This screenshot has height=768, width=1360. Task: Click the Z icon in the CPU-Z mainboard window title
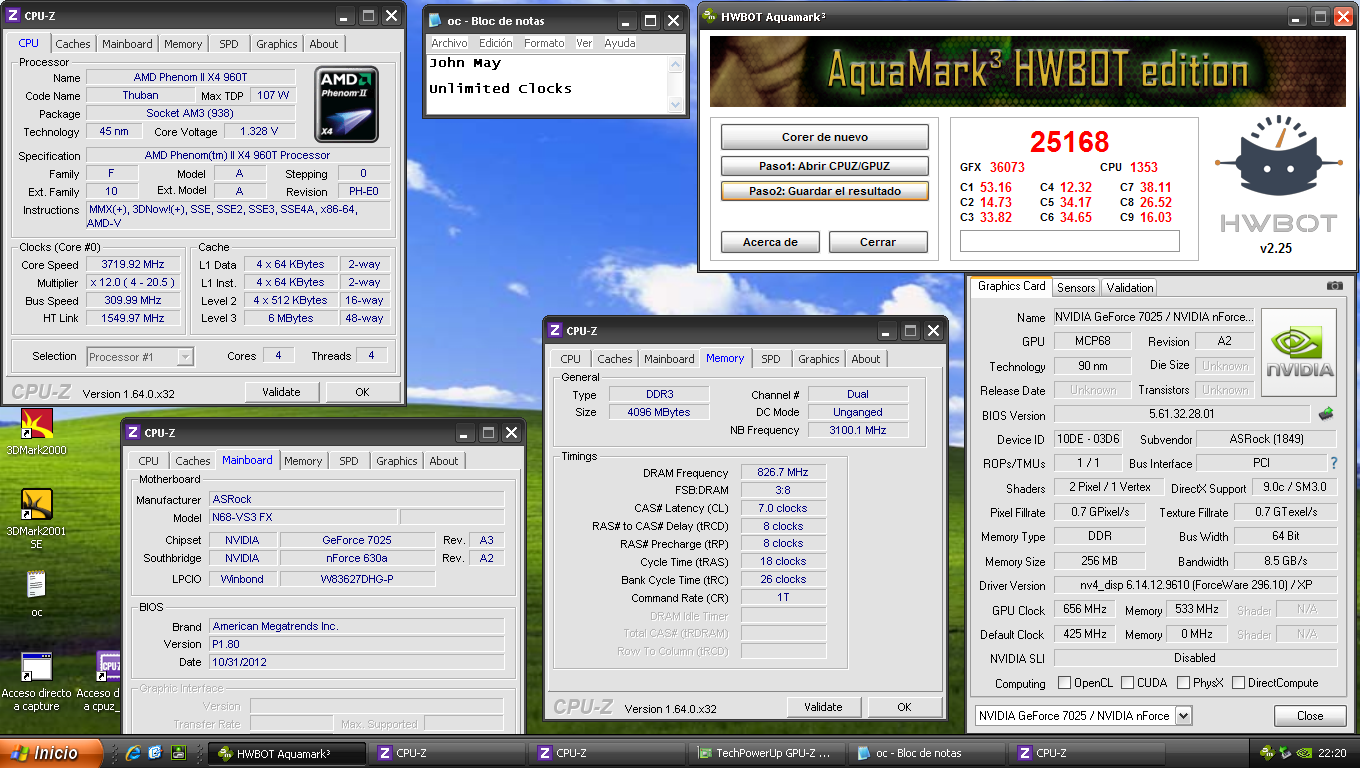tap(133, 433)
